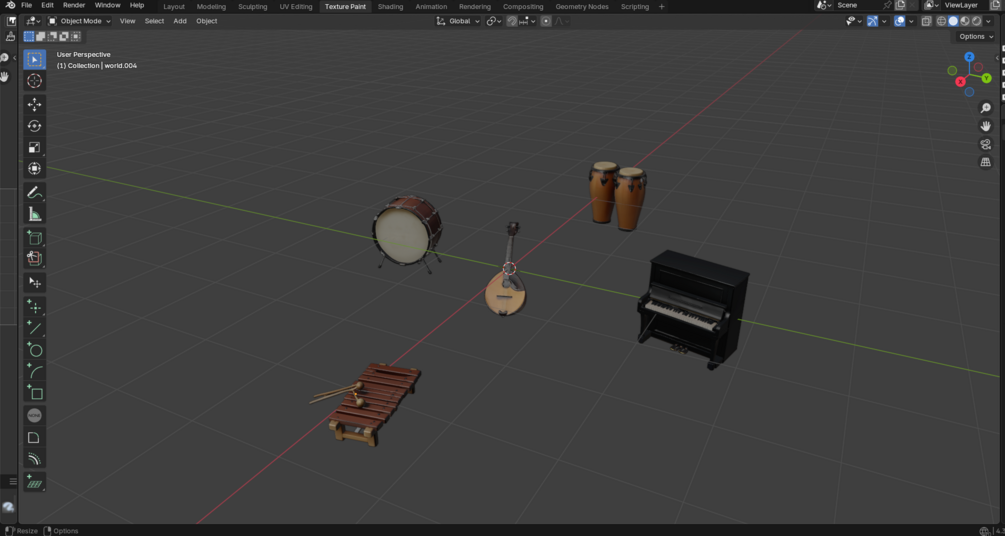Switch to the Shading workspace tab

point(390,6)
